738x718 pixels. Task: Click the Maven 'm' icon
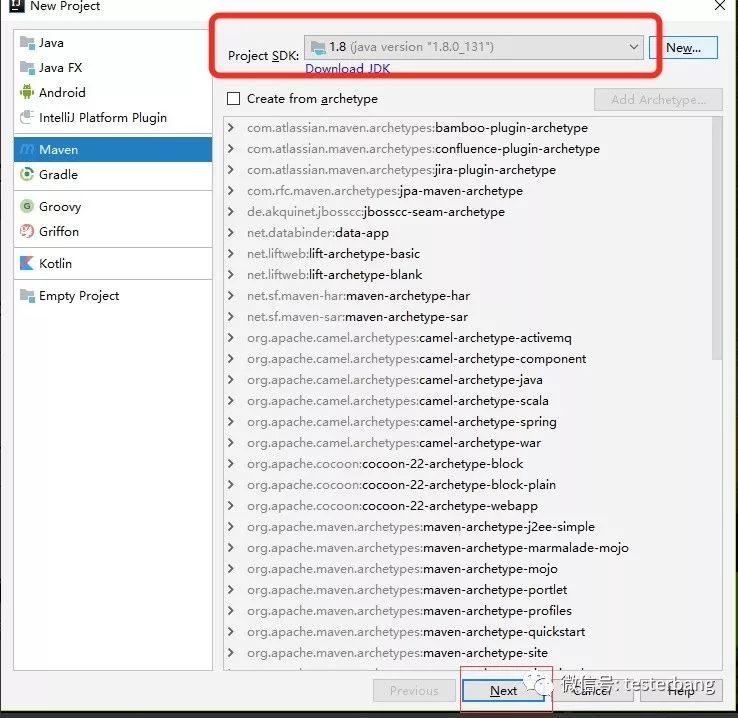[27, 150]
